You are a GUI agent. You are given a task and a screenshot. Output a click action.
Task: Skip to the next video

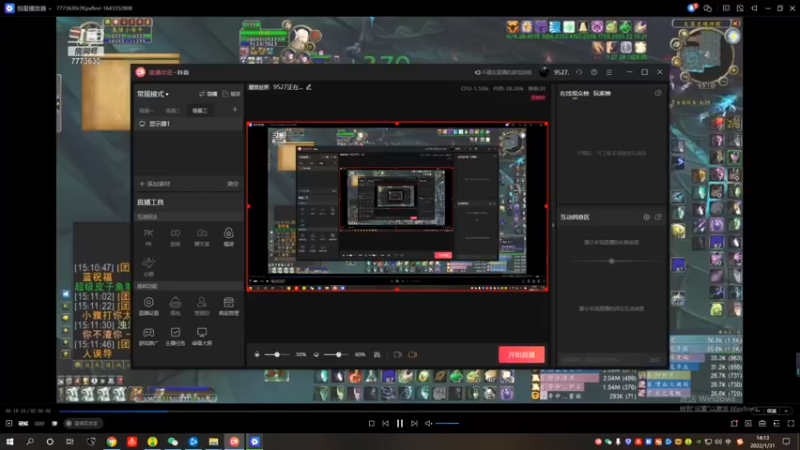414,423
